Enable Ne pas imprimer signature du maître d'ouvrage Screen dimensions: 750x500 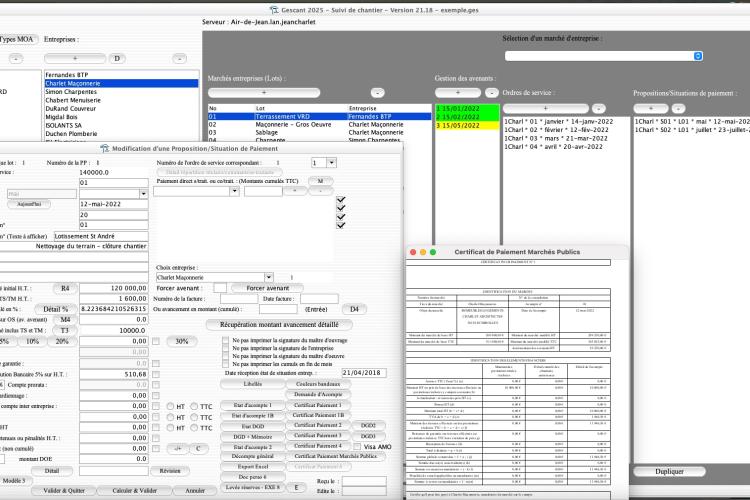click(x=225, y=340)
